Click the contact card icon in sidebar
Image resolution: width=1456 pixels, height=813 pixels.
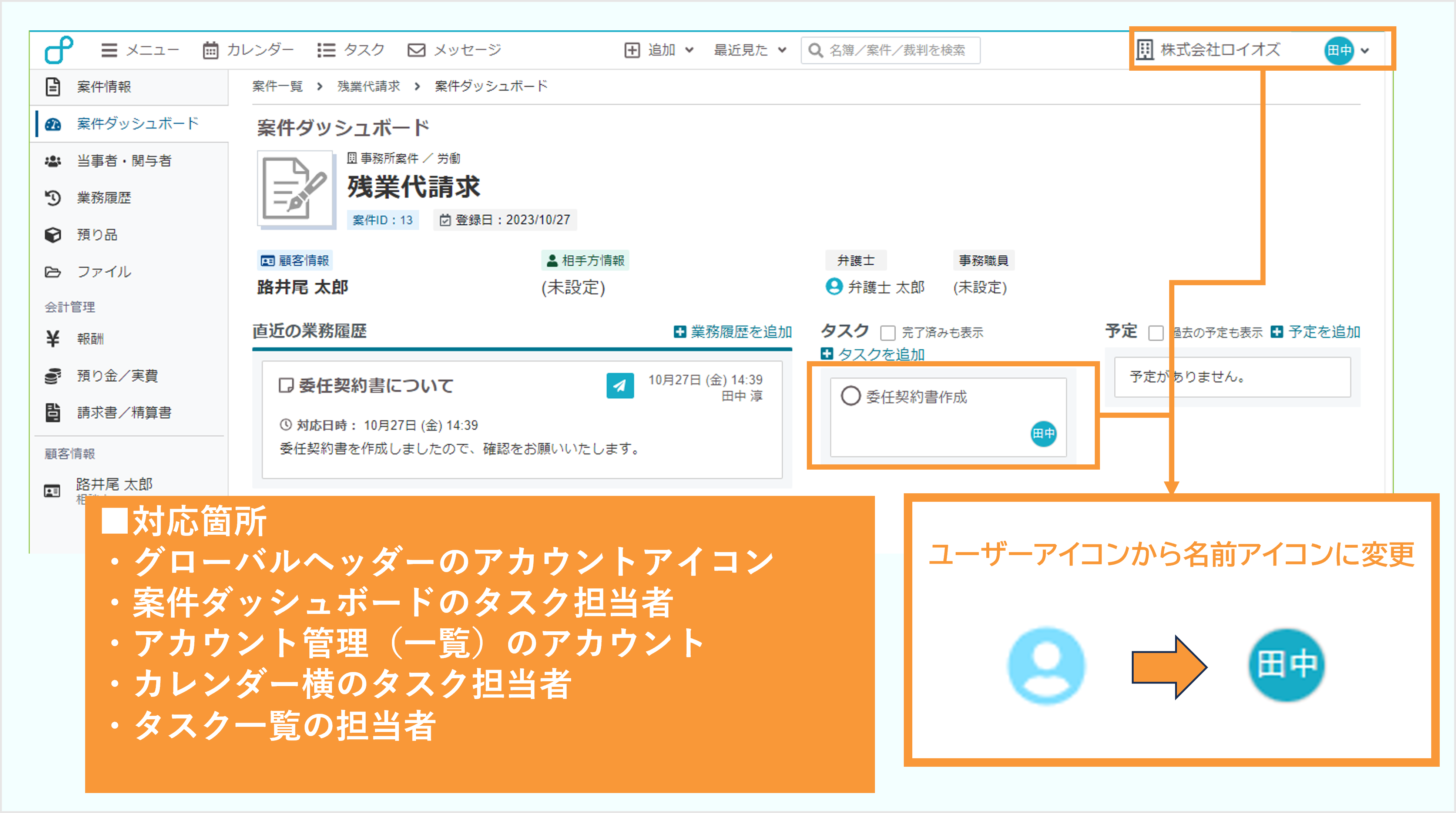click(x=52, y=491)
